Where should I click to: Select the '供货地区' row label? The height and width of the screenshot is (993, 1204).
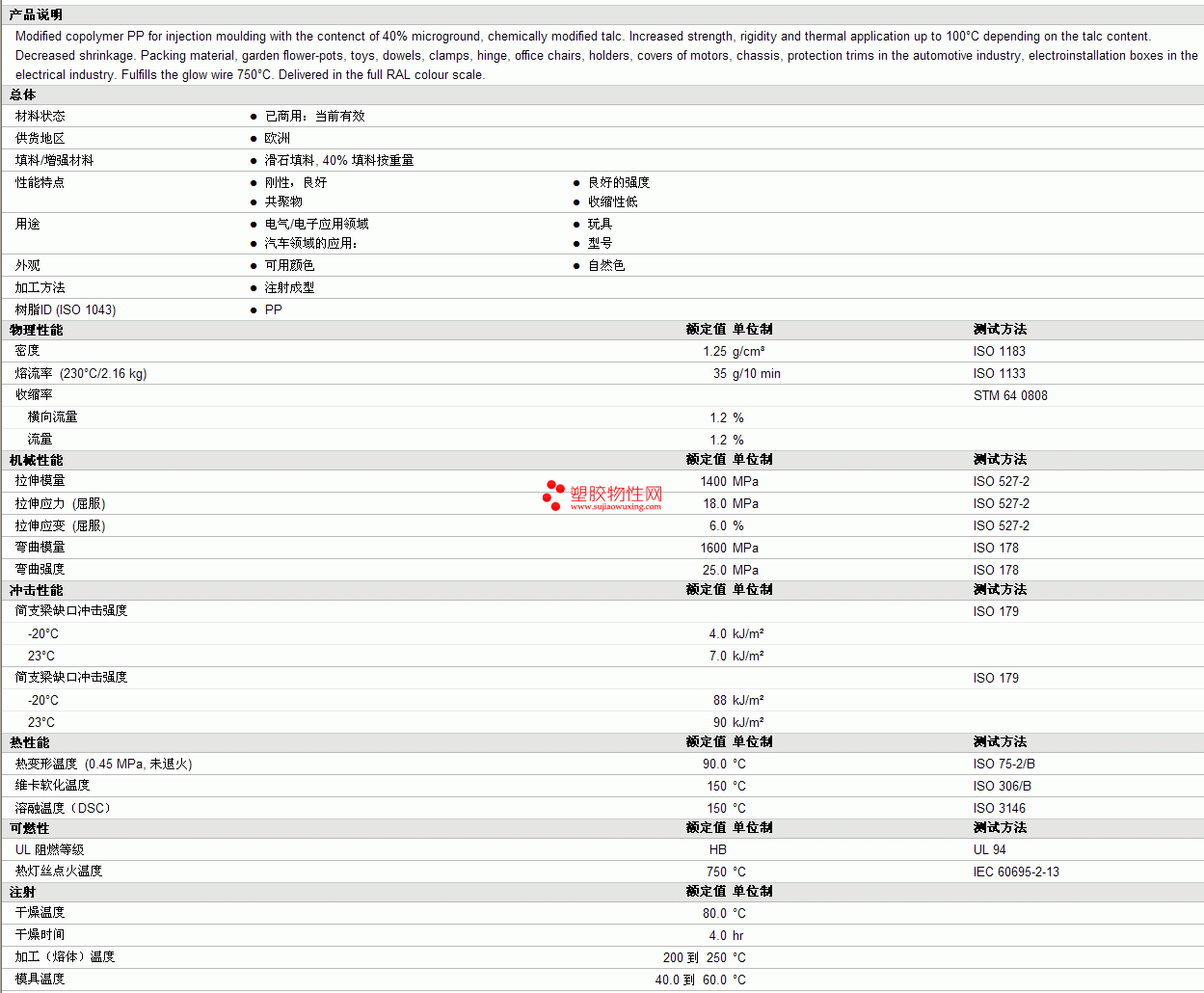[40, 138]
